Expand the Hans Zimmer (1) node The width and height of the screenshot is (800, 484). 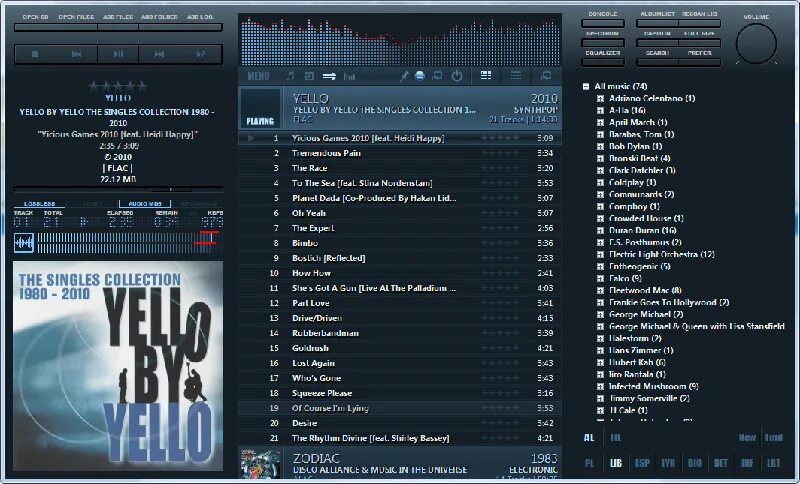(601, 350)
